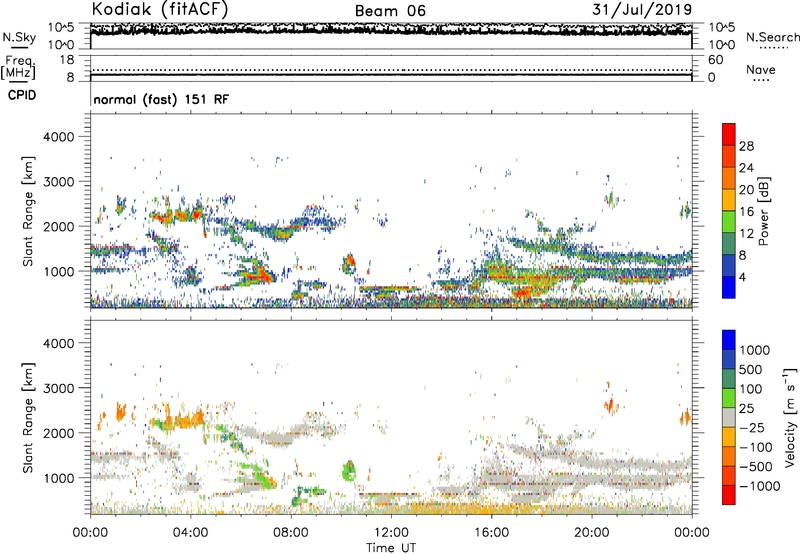The height and width of the screenshot is (554, 800).
Task: Click the 31/Jul/2019 date label
Action: (x=642, y=9)
